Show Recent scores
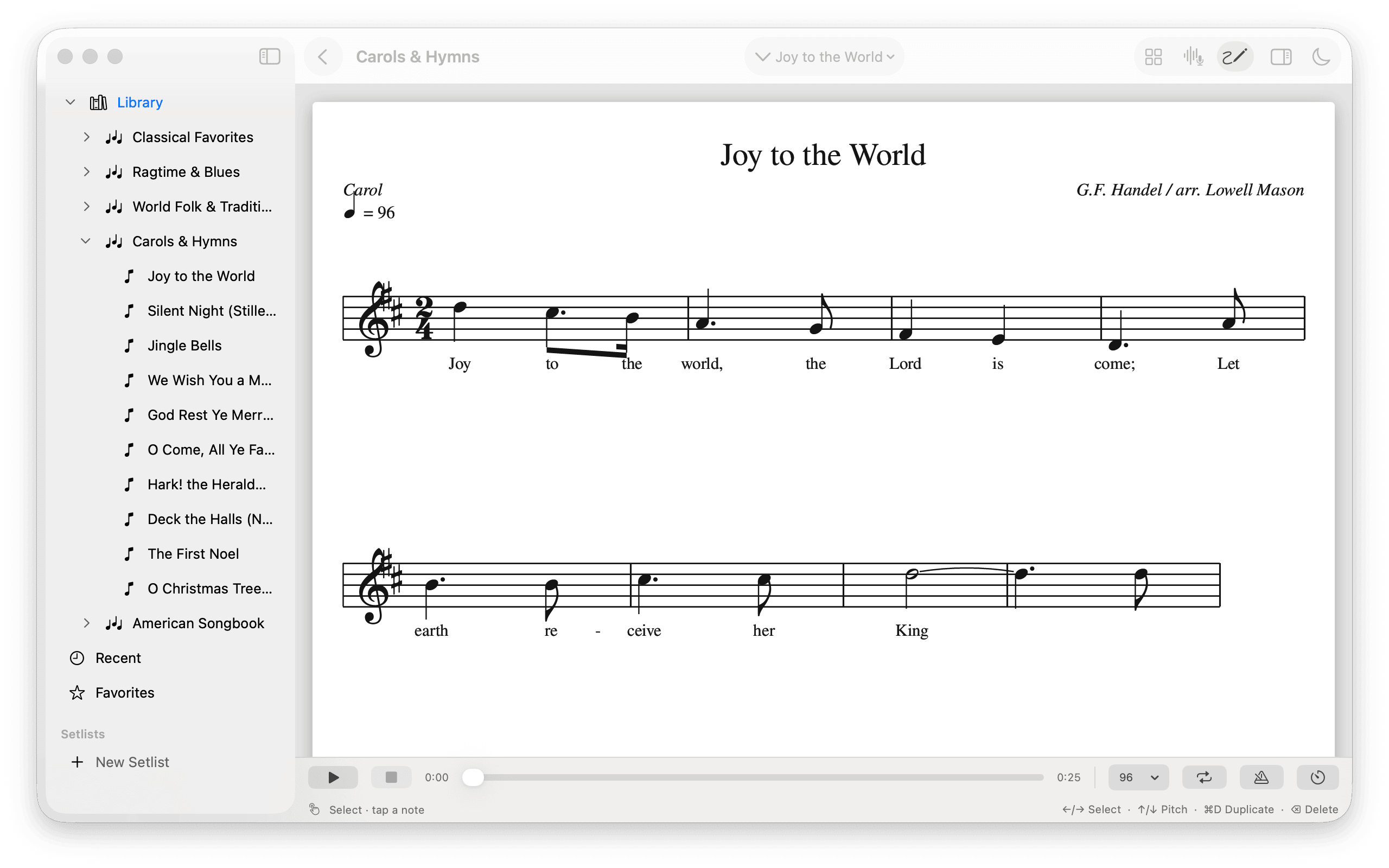Viewport: 1389px width, 868px height. 118,658
